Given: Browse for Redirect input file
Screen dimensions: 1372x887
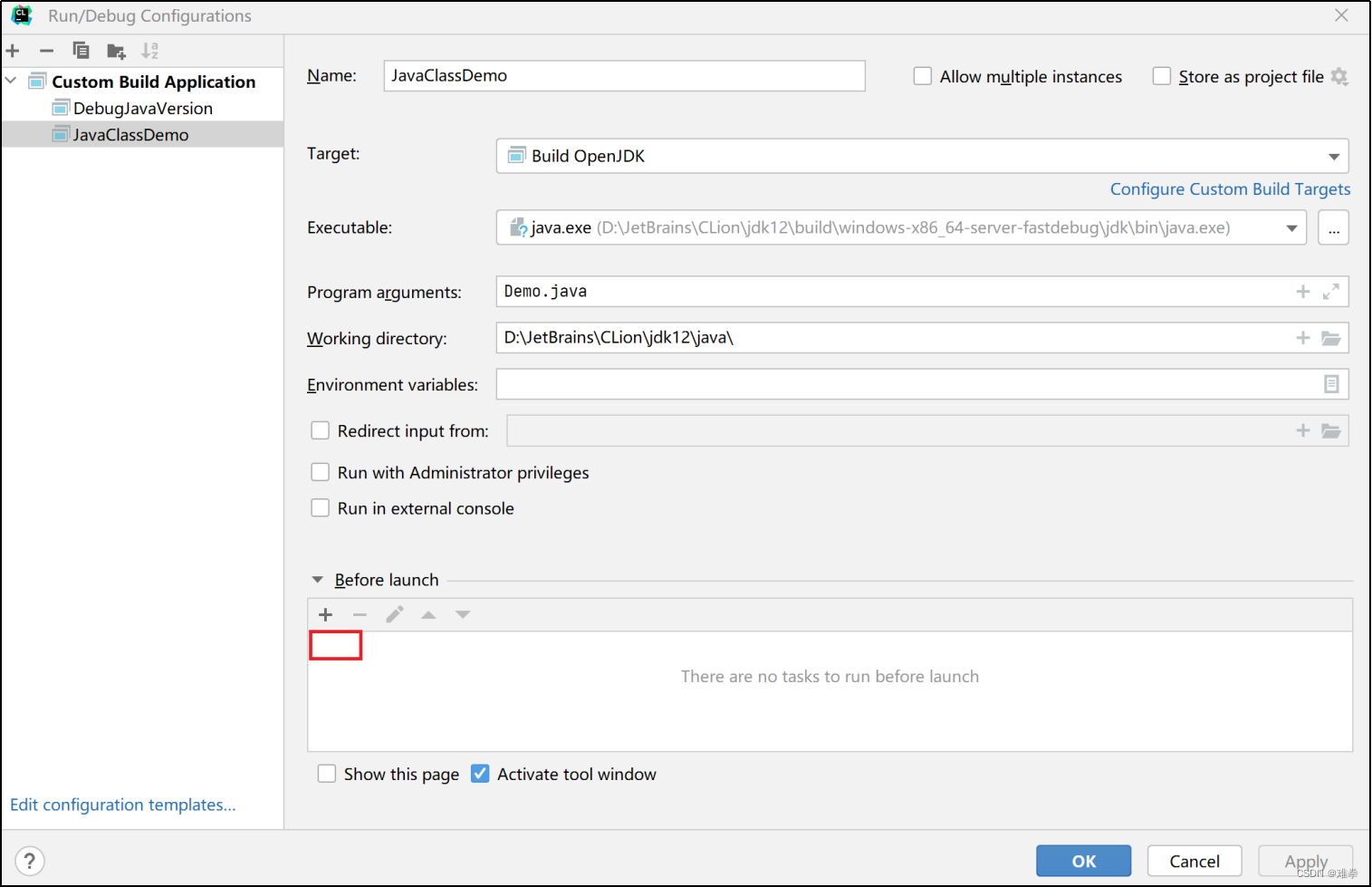Looking at the screenshot, I should coord(1330,430).
